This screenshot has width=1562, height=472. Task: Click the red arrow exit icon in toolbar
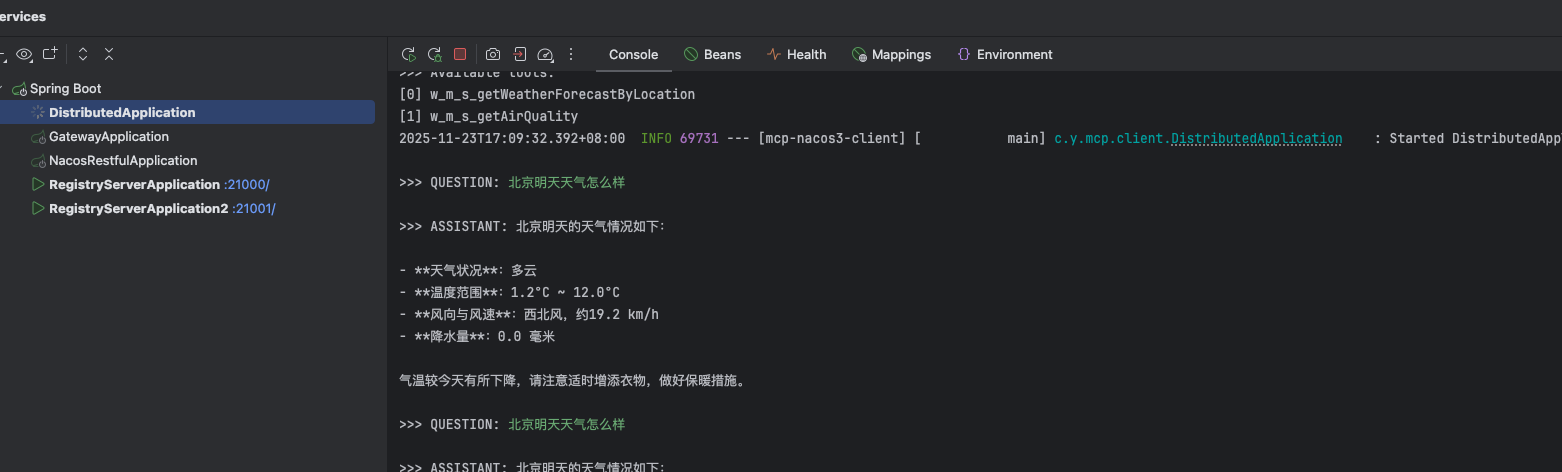(520, 55)
